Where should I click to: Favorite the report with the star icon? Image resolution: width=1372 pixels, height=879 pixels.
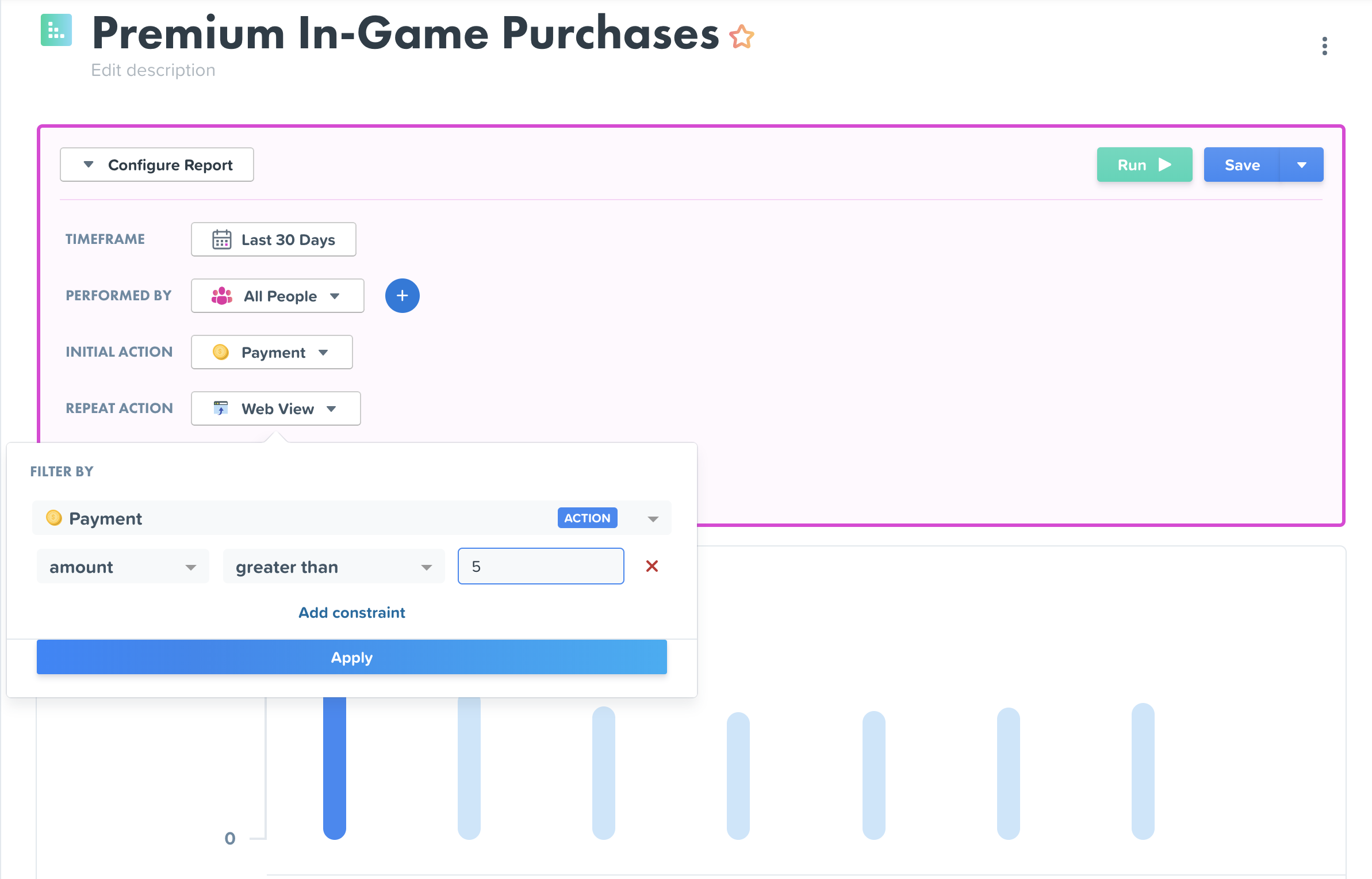742,37
